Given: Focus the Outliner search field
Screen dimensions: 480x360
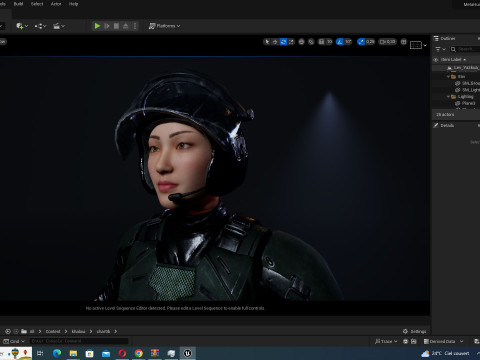Looking at the screenshot, I should pyautogui.click(x=465, y=49).
